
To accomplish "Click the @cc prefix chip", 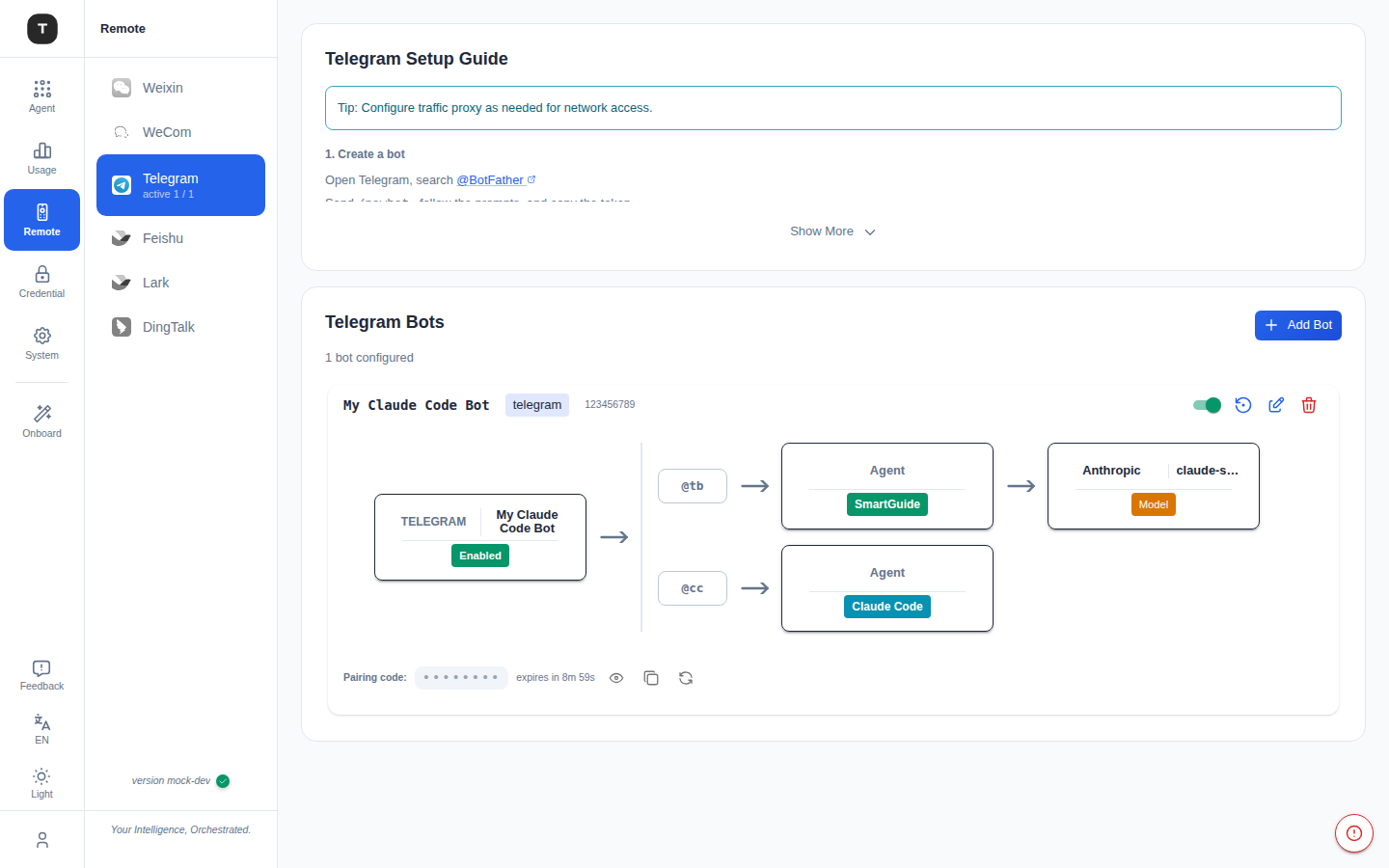I will tap(693, 588).
